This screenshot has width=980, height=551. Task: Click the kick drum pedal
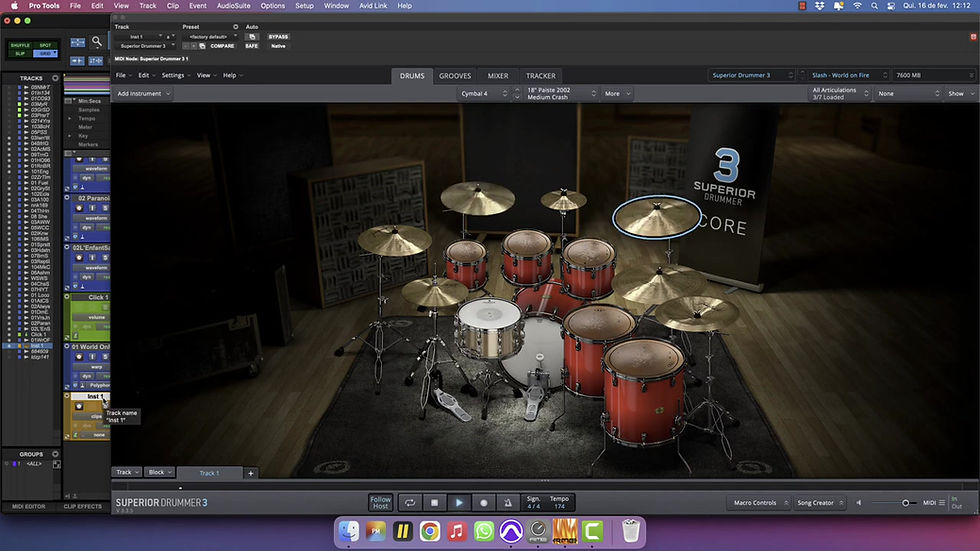[x=535, y=395]
